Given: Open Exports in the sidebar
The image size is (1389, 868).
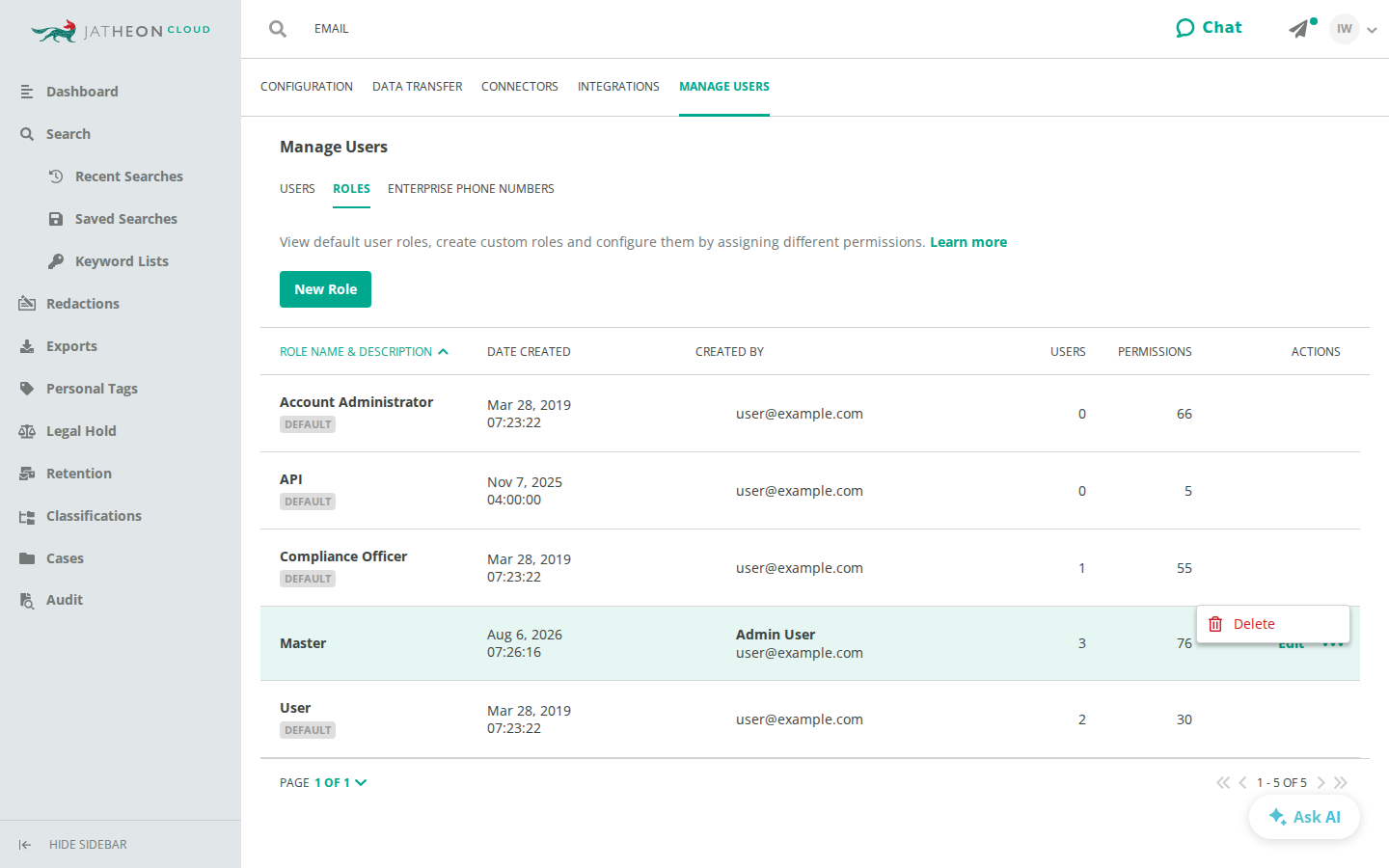Looking at the screenshot, I should [x=71, y=346].
